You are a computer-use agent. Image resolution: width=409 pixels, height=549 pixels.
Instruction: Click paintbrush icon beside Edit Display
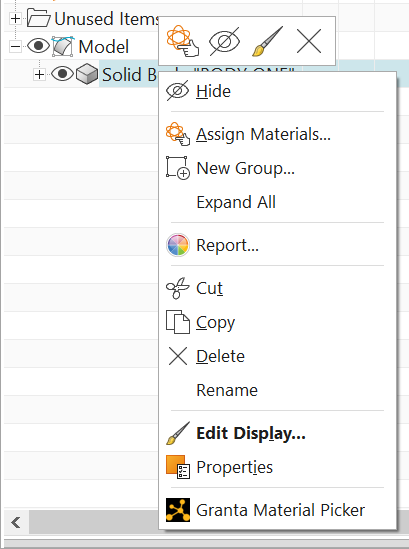click(x=178, y=433)
